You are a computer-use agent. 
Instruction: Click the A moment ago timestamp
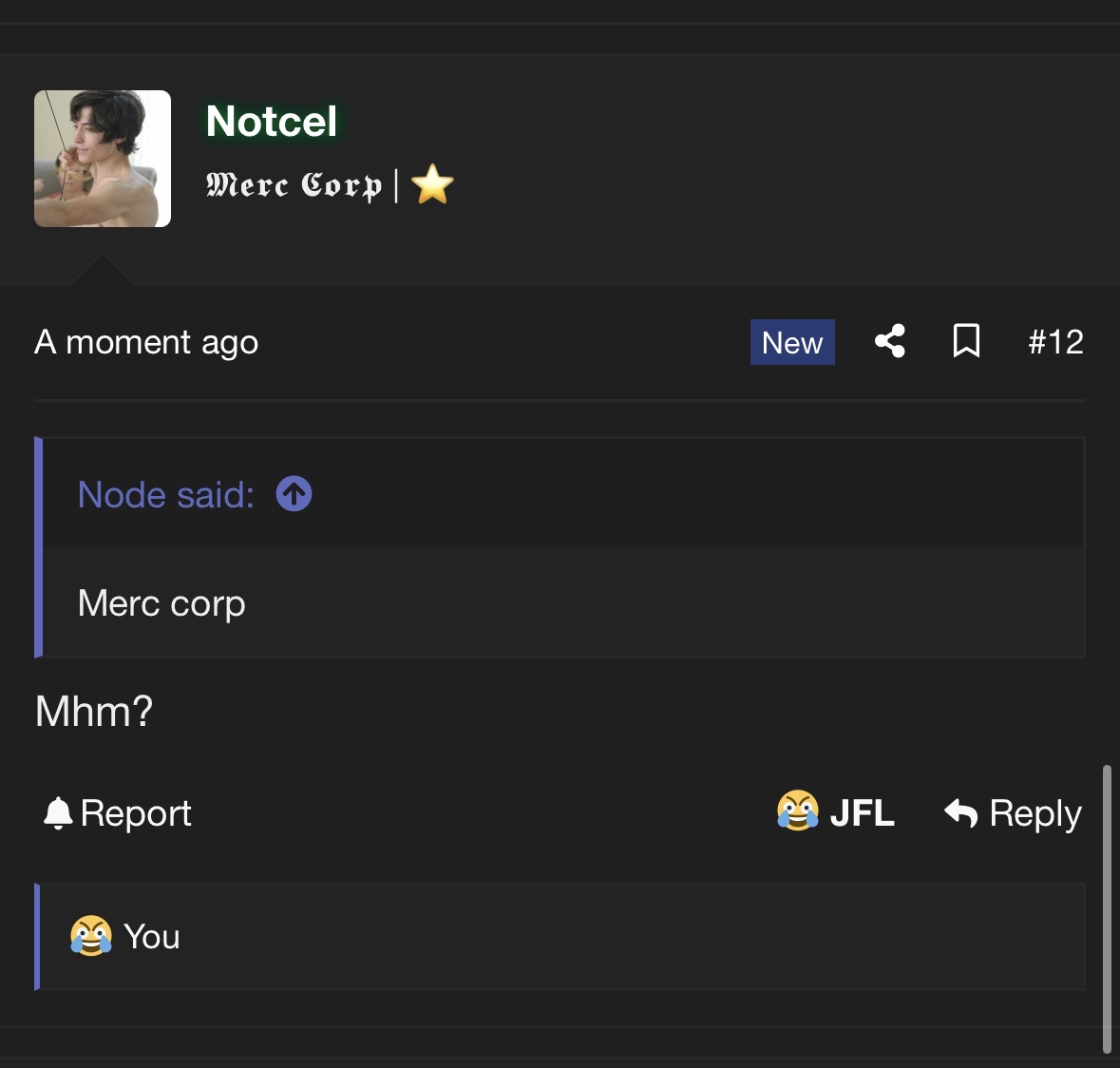[x=146, y=342]
